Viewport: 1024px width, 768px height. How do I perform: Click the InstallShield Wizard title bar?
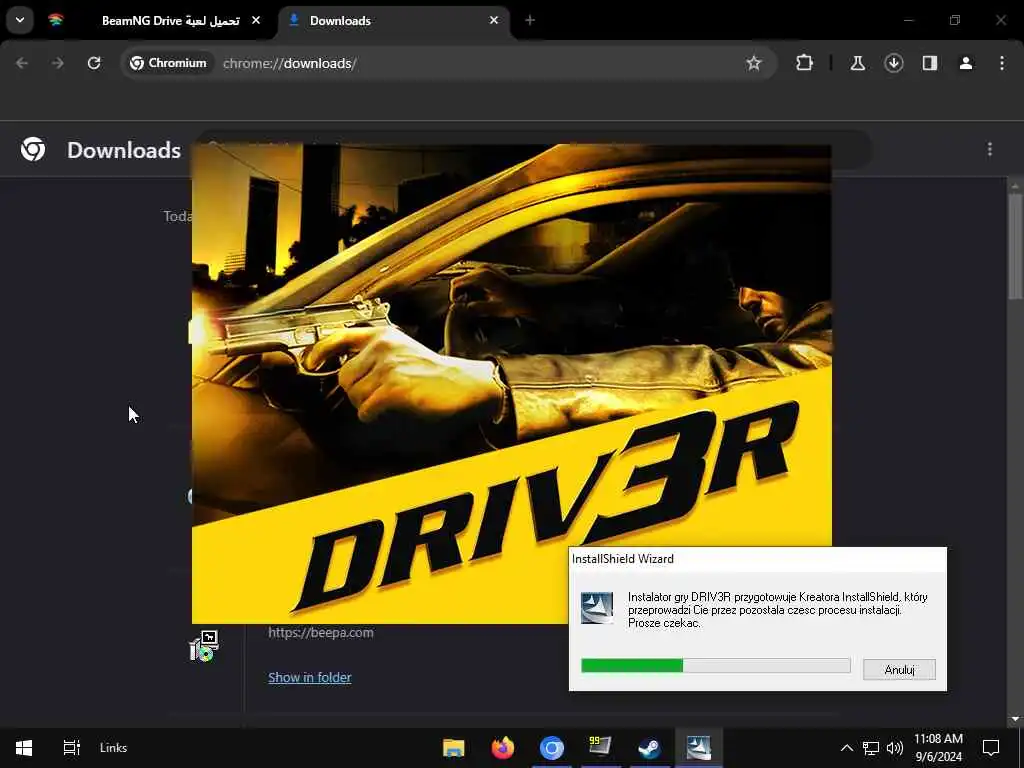coord(758,558)
